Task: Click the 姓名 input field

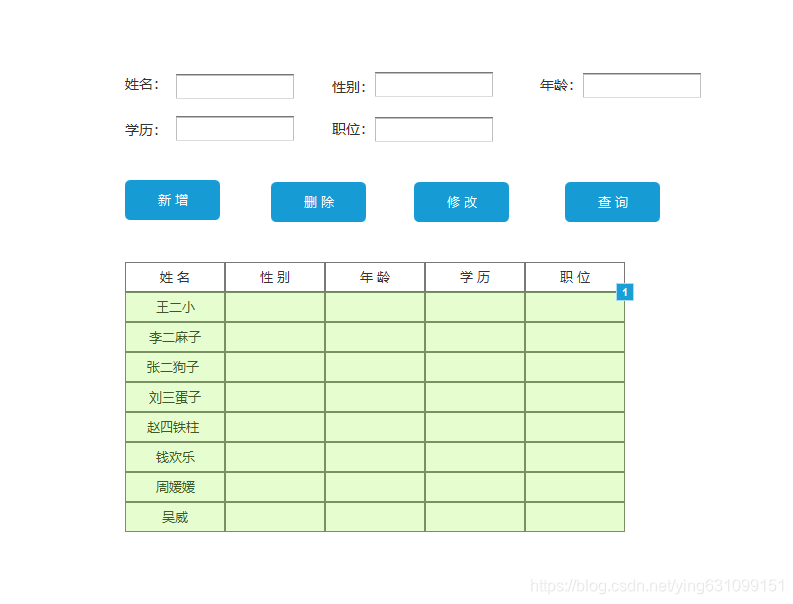Action: click(x=235, y=87)
